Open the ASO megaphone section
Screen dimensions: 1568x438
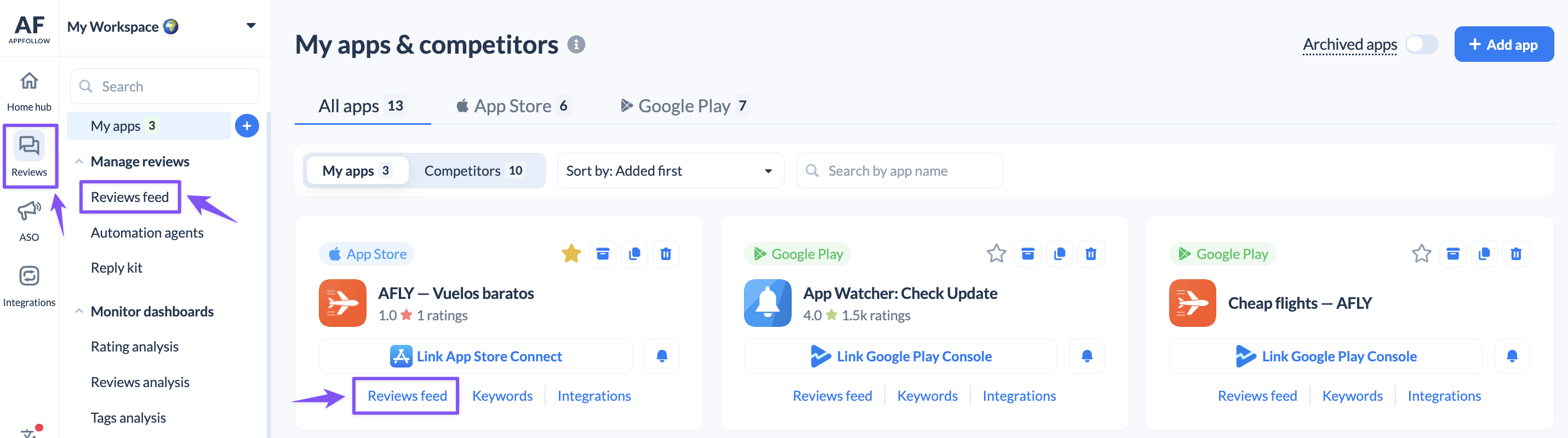click(29, 221)
